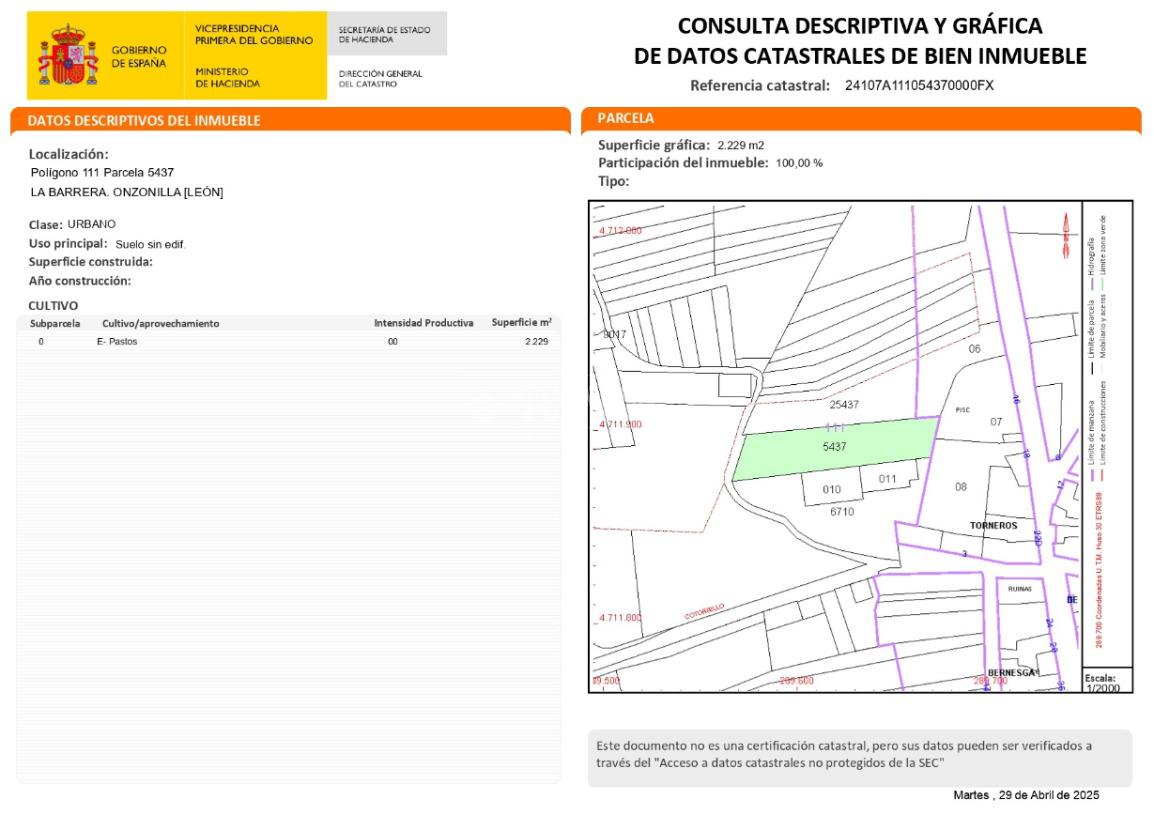Screen dimensions: 1154x815
Task: Click the Escala 1/2000 box
Action: [x=1107, y=681]
